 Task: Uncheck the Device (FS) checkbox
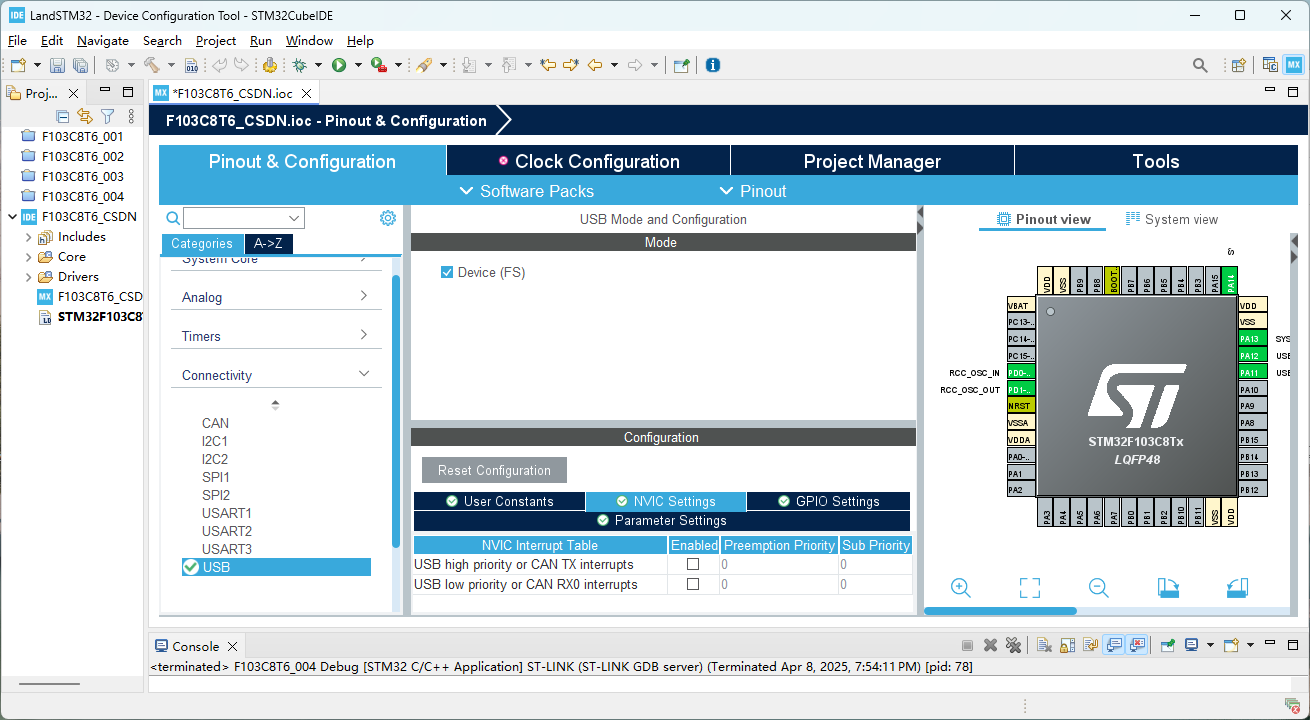(x=447, y=272)
